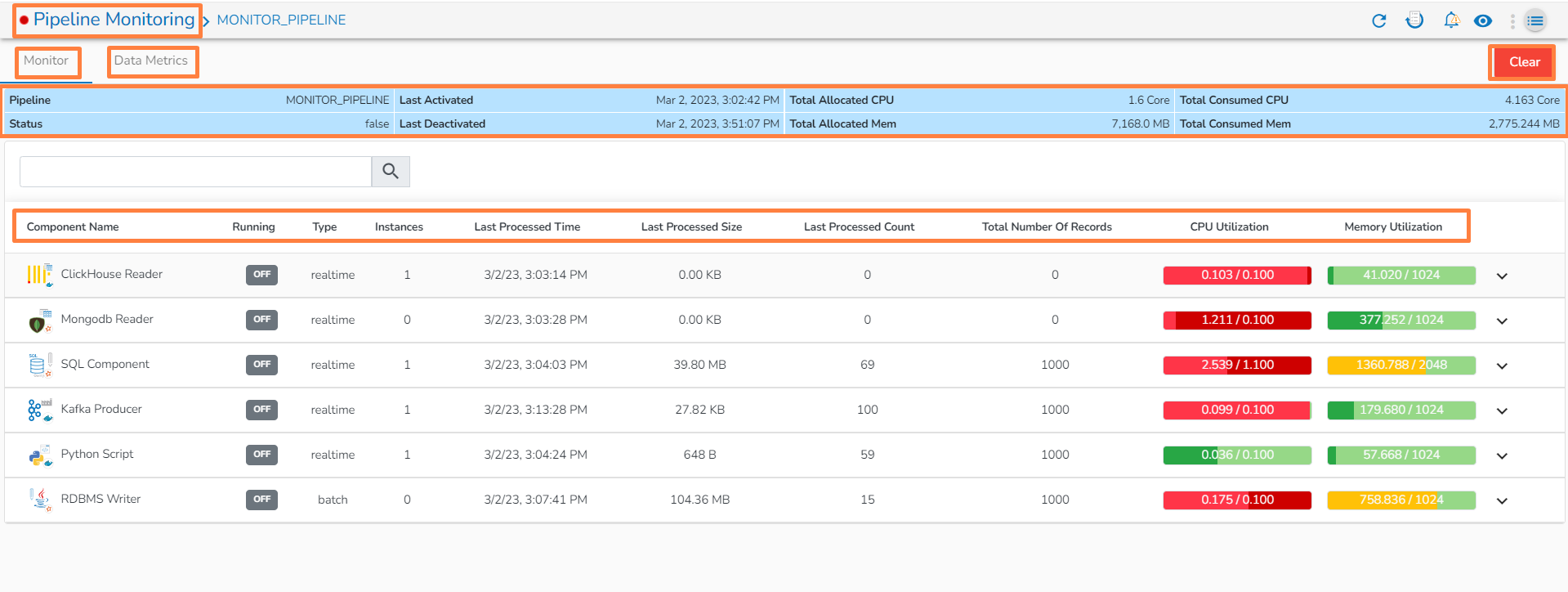Open the alert bell notification icon
1568x592 pixels.
point(1451,20)
